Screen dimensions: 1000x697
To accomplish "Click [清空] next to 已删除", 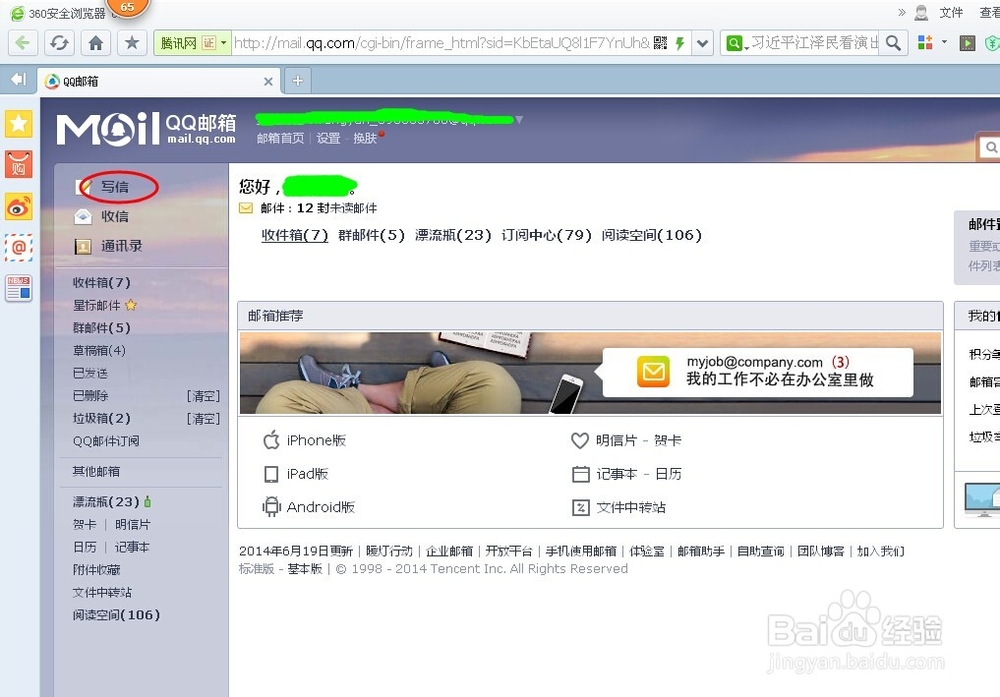I will click(203, 396).
